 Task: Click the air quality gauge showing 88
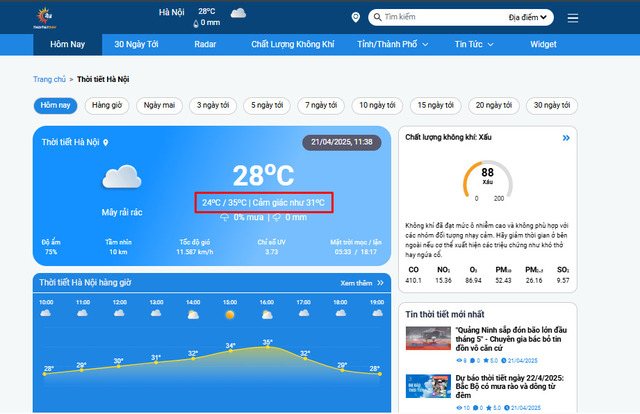[x=487, y=180]
